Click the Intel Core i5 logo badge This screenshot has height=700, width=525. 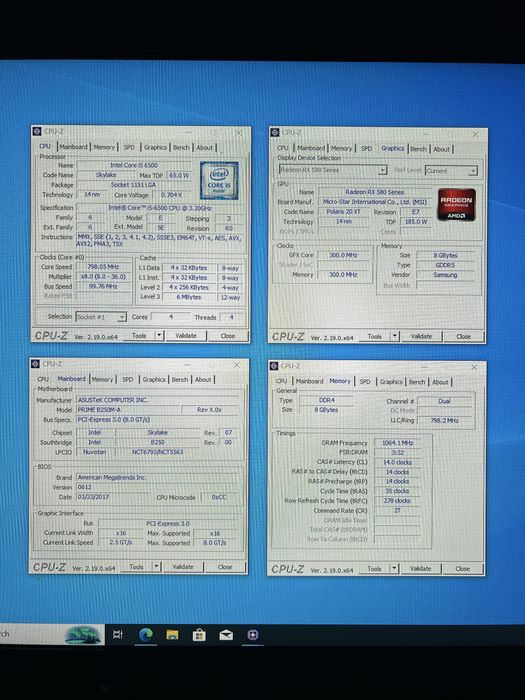219,180
